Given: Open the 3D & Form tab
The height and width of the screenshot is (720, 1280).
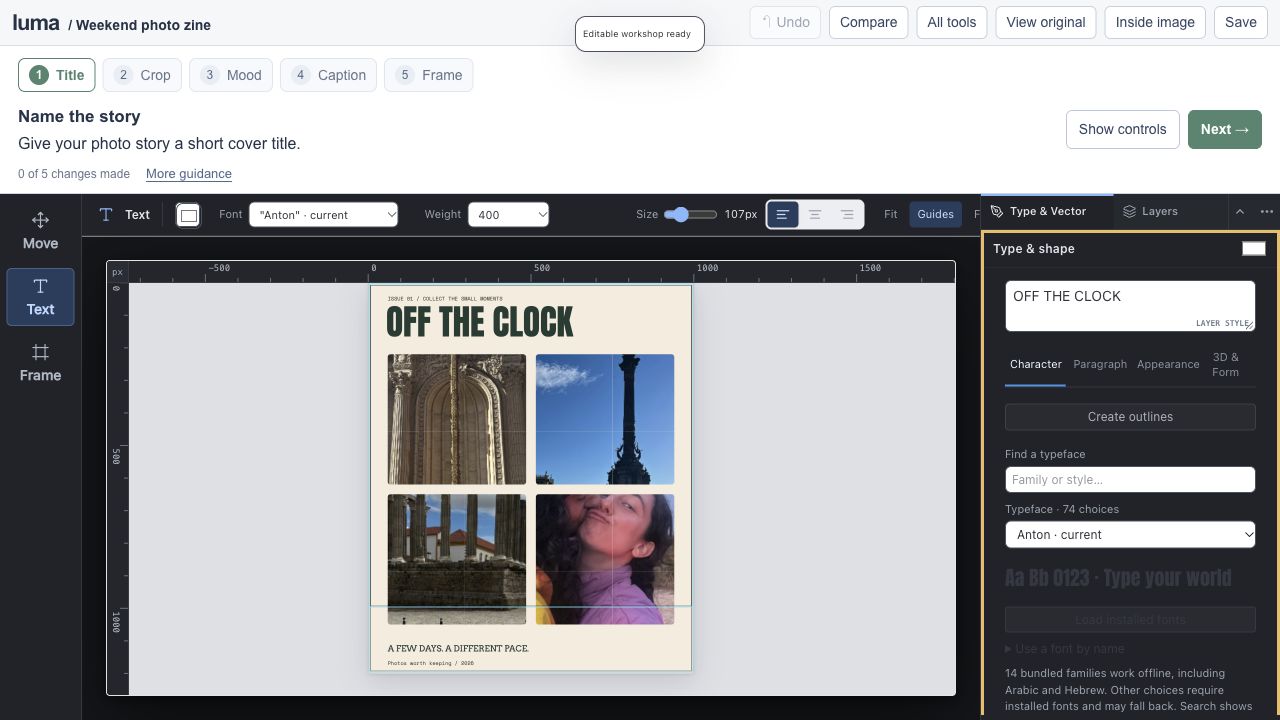Looking at the screenshot, I should [x=1226, y=365].
